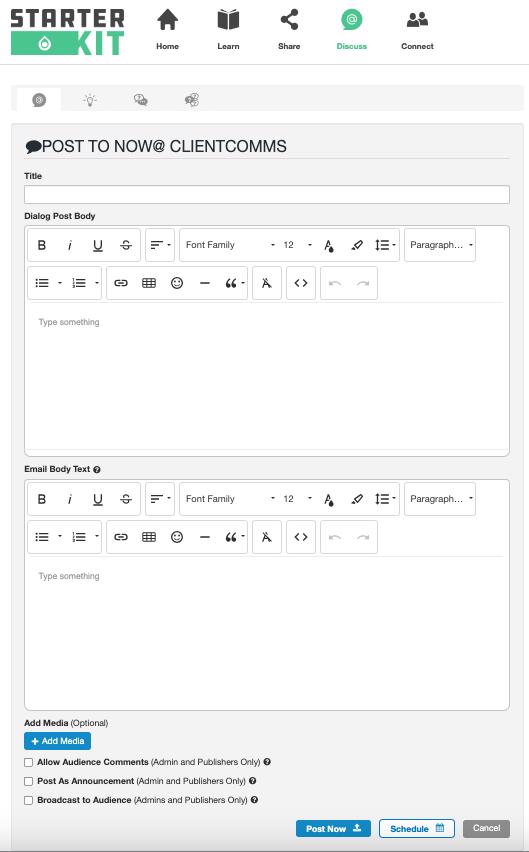
Task: Insert link in Email Body Text
Action: tap(121, 537)
